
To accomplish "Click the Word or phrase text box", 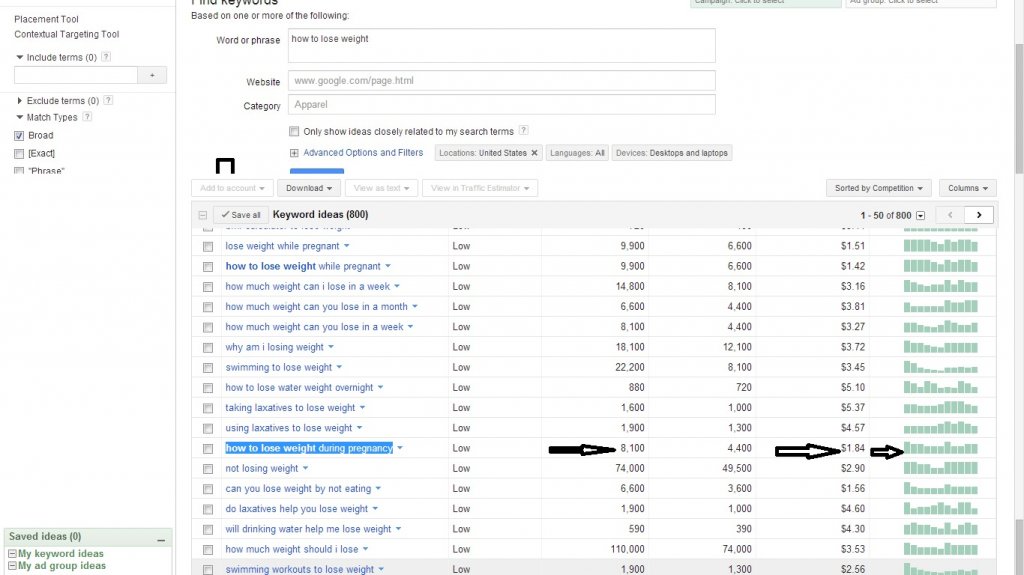I will tap(501, 45).
